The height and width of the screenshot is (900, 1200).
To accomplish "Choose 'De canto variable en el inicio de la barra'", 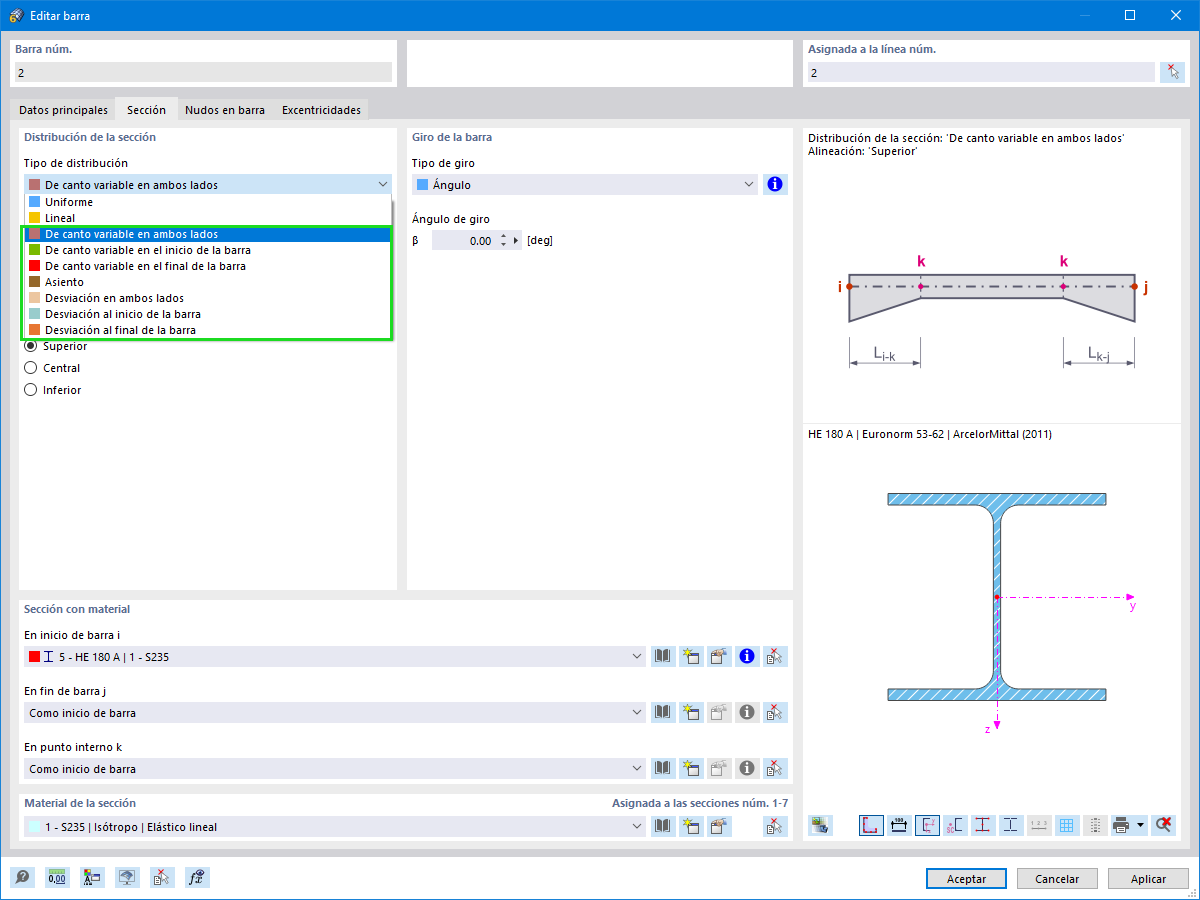I will pyautogui.click(x=207, y=250).
